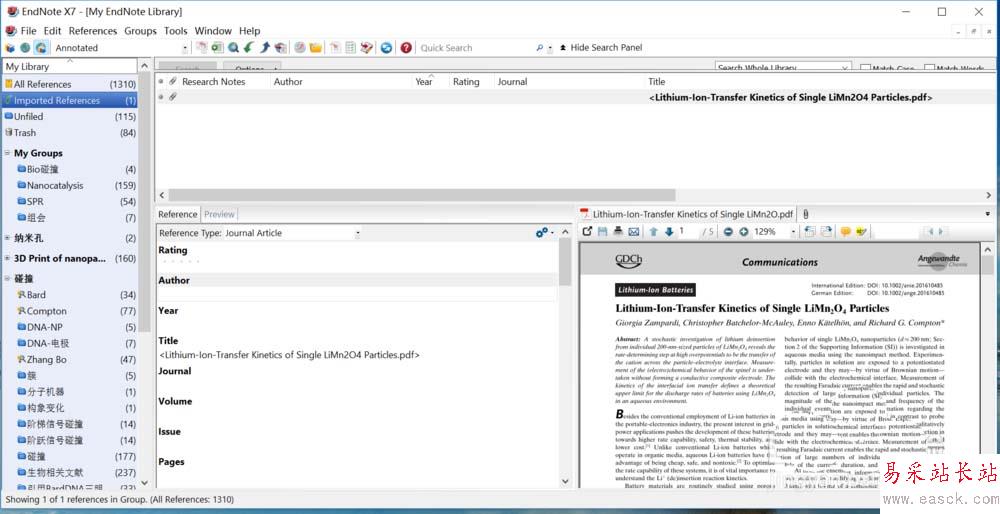Viewport: 1000px width, 514px height.
Task: Click the Format Bibliography toolbar icon
Action: coord(350,48)
